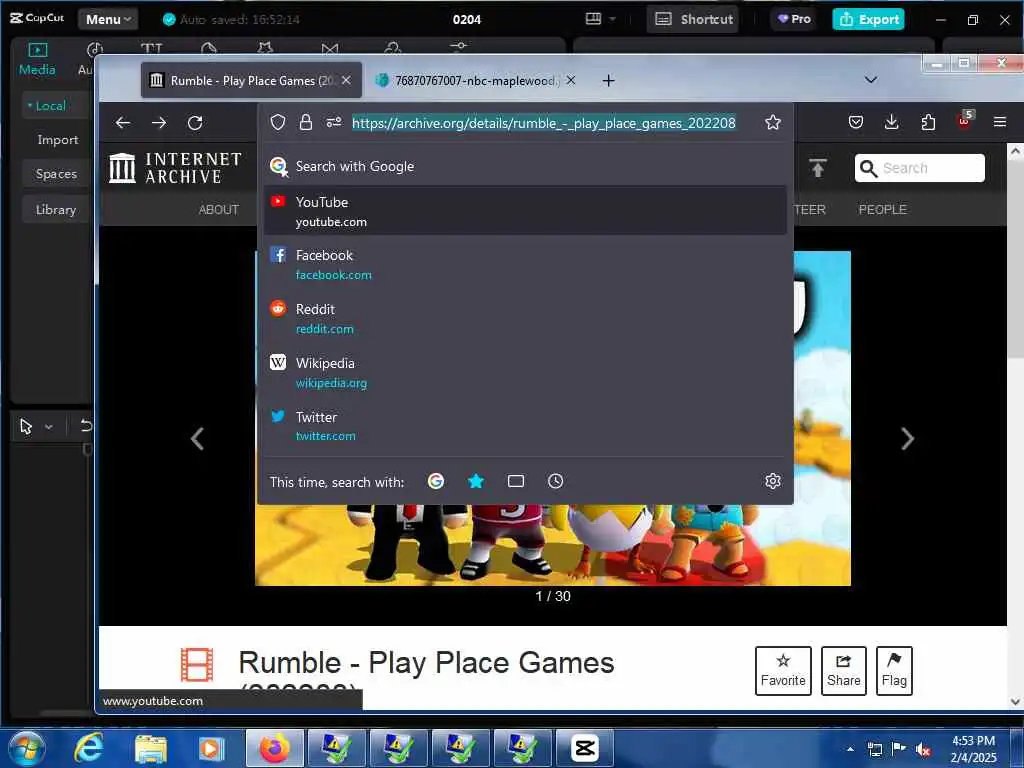Open Pocket save icon in Firefox toolbar
Viewport: 1024px width, 768px height.
[856, 122]
